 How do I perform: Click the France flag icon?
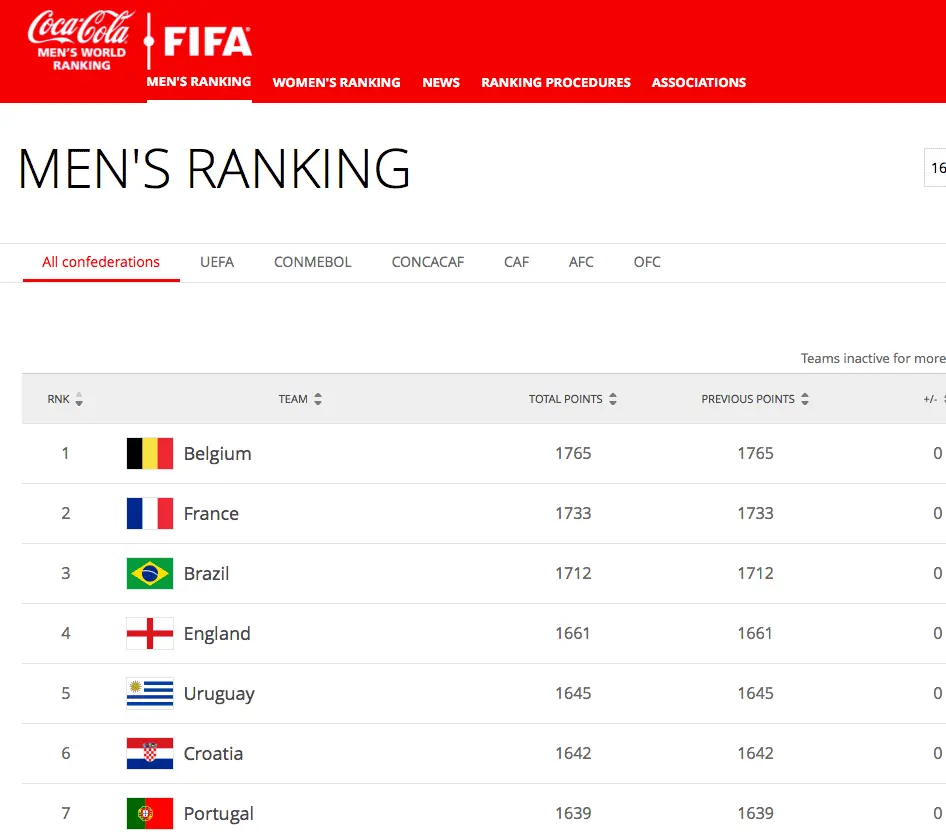tap(150, 514)
